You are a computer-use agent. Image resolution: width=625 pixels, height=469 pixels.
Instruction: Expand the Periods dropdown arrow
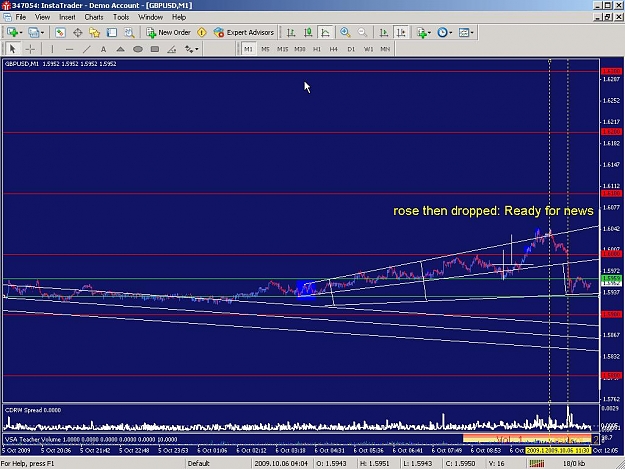pos(450,33)
